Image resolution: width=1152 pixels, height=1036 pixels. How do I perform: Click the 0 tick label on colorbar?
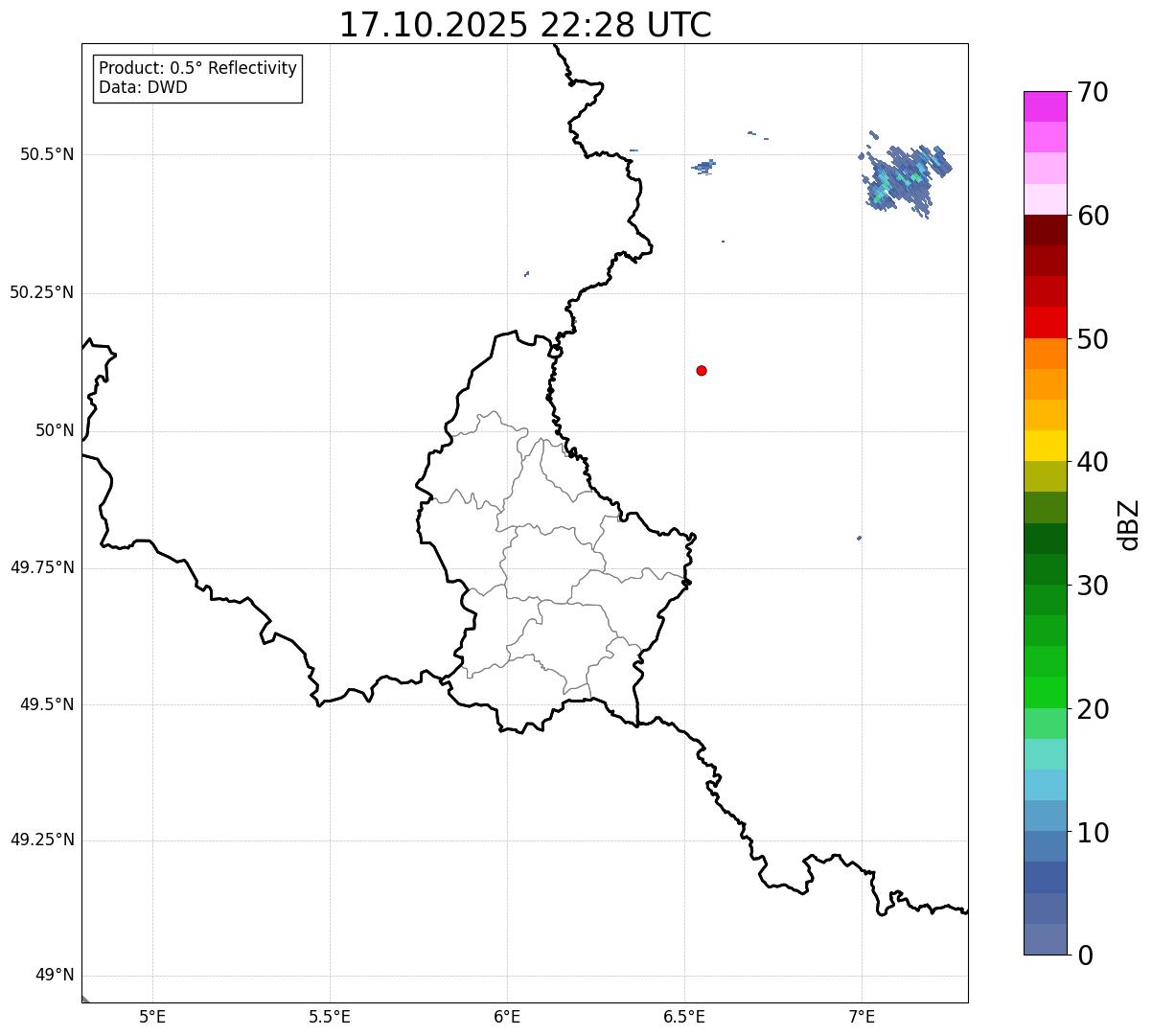click(x=1085, y=955)
